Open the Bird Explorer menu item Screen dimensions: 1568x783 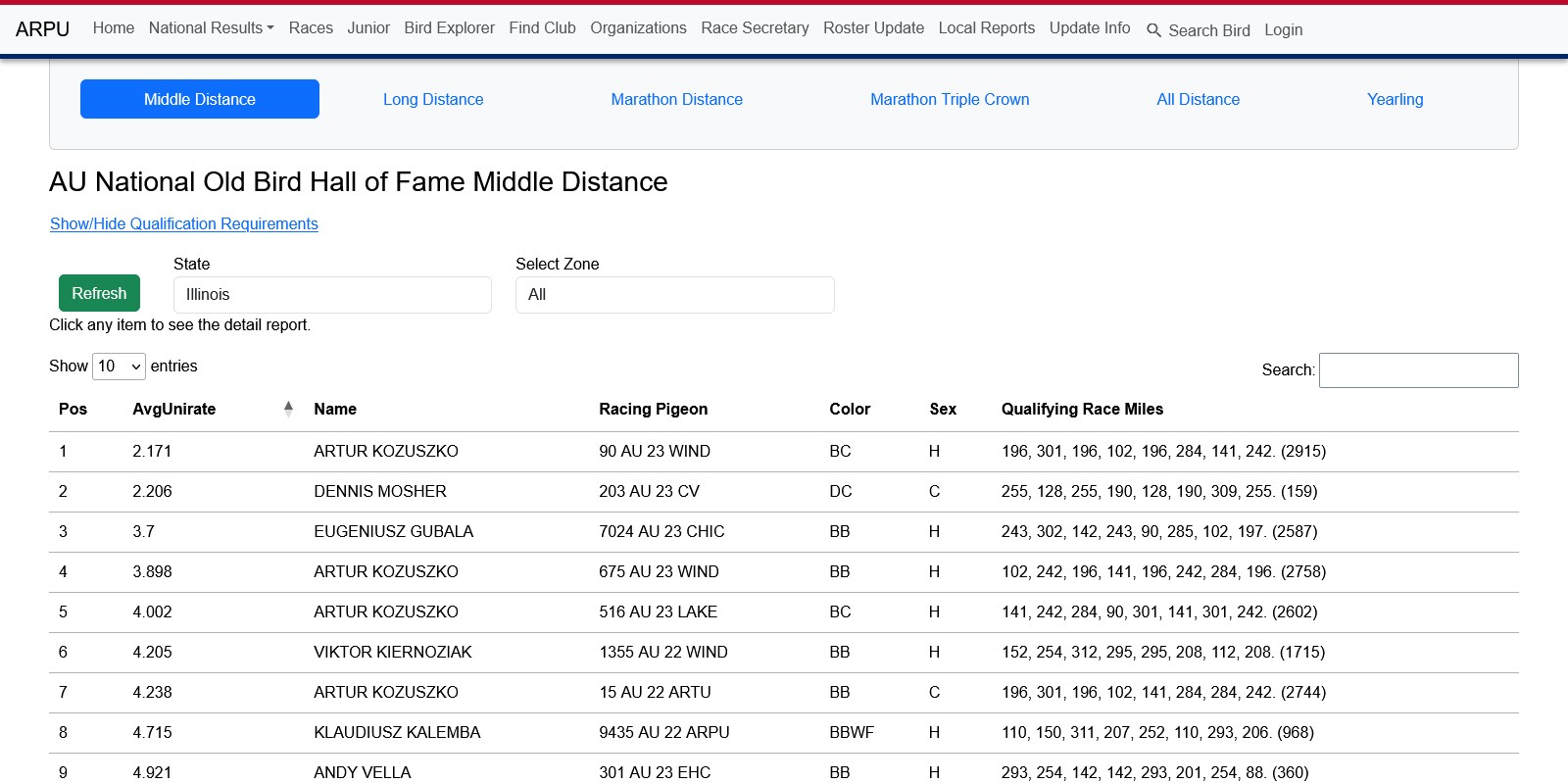[449, 28]
